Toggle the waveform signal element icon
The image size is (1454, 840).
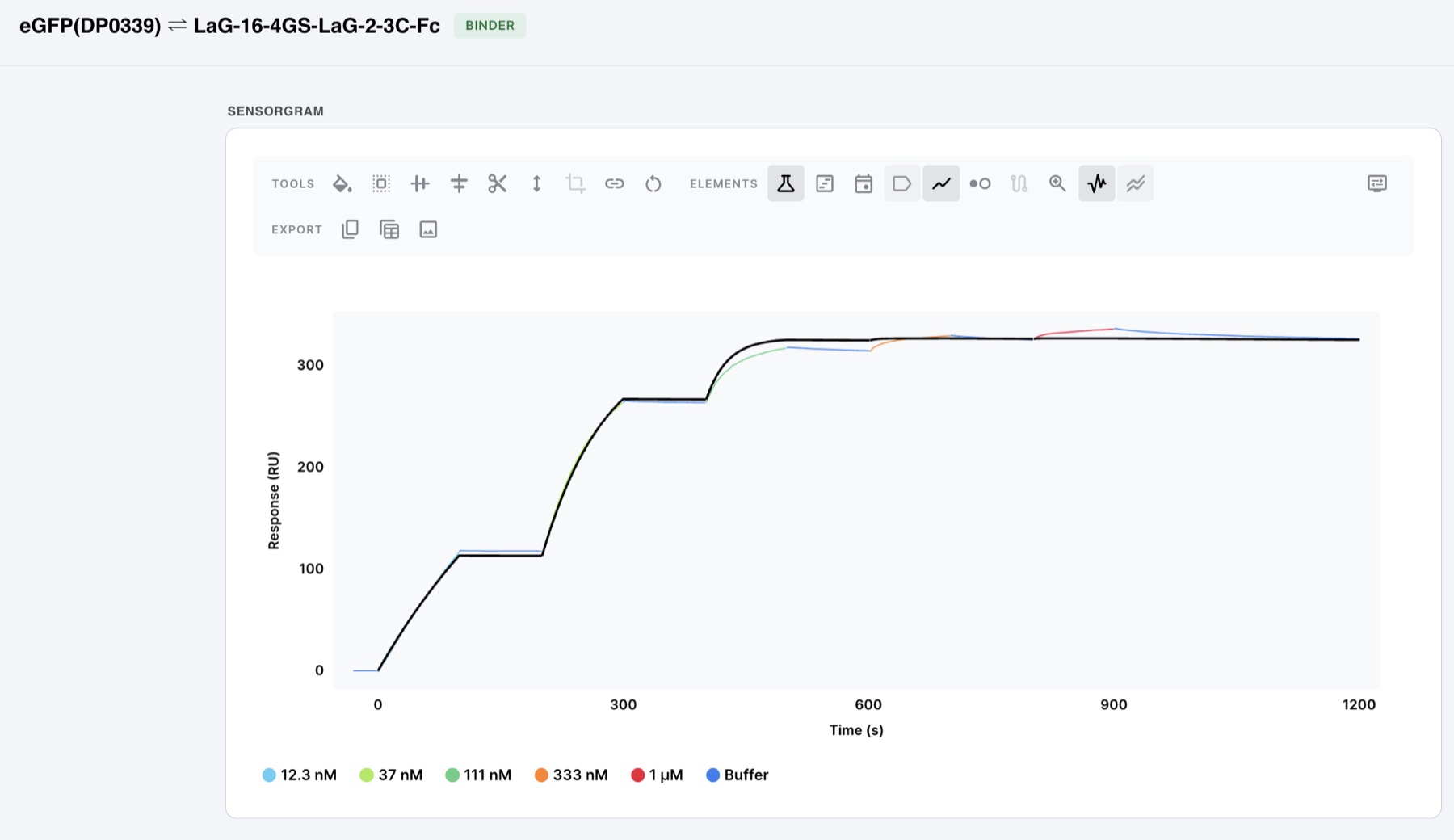pyautogui.click(x=1097, y=183)
